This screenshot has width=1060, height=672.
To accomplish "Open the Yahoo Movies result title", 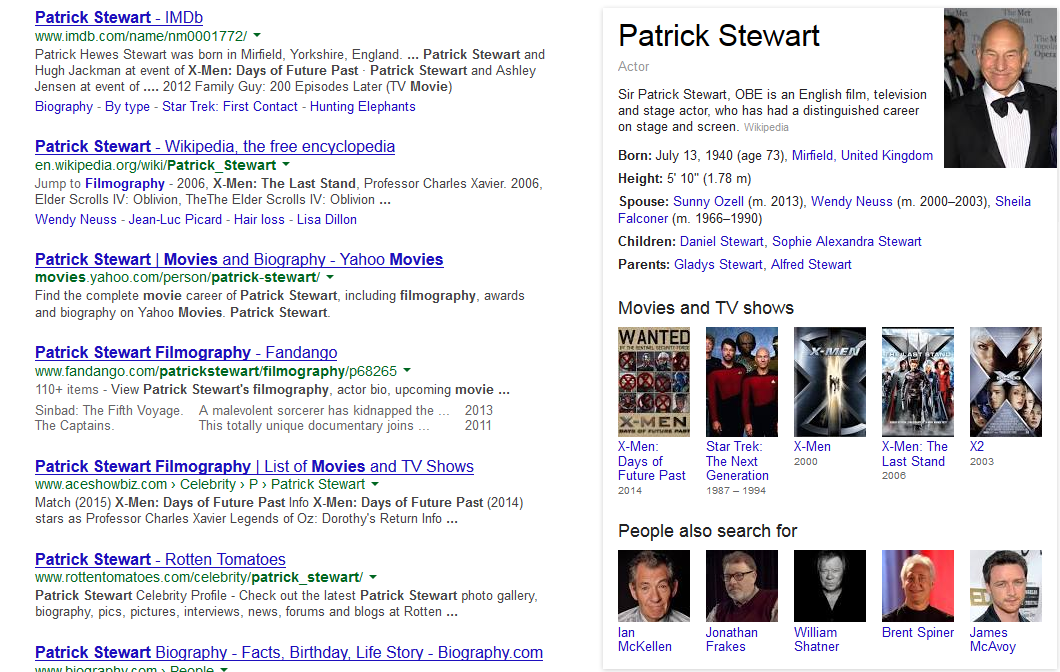I will 239,260.
